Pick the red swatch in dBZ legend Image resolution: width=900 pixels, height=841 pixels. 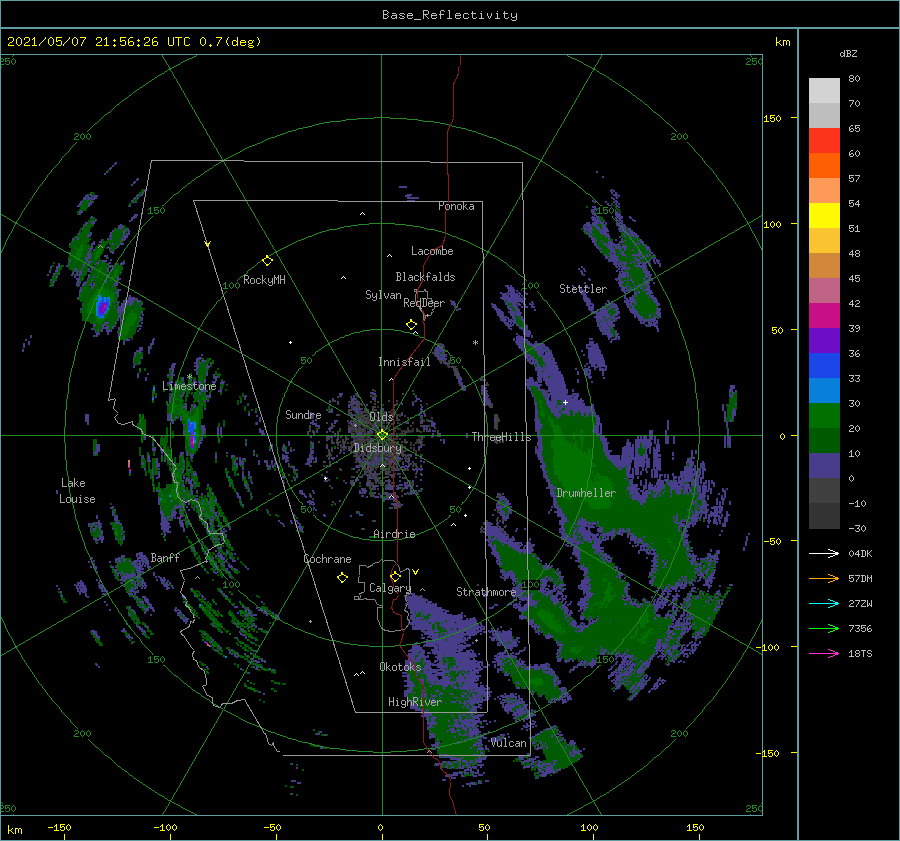[824, 141]
